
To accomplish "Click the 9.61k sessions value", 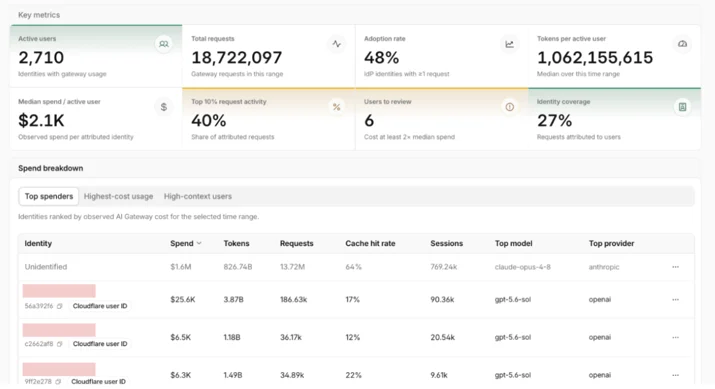I will coord(439,375).
